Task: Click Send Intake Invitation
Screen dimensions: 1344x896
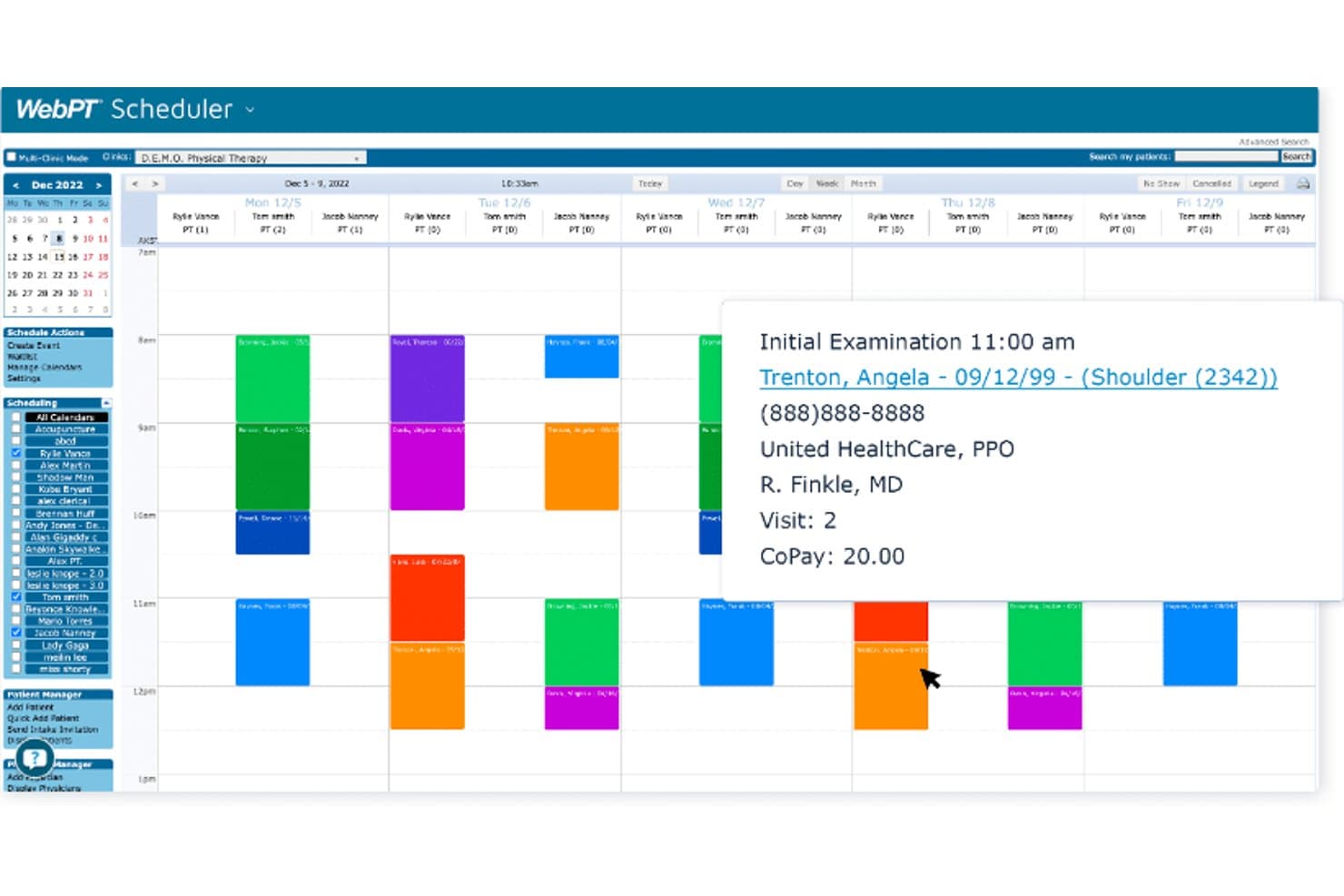Action: click(53, 729)
